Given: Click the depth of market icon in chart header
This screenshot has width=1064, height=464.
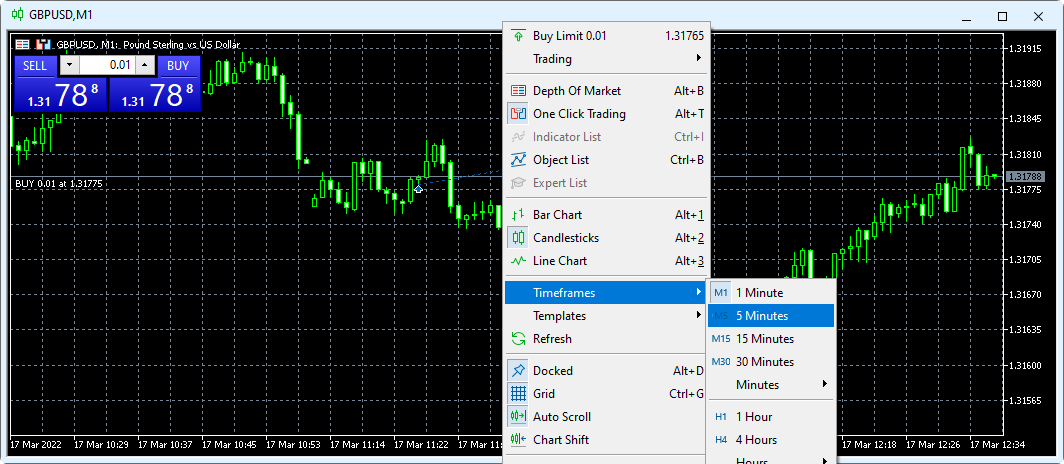Looking at the screenshot, I should coord(22,45).
